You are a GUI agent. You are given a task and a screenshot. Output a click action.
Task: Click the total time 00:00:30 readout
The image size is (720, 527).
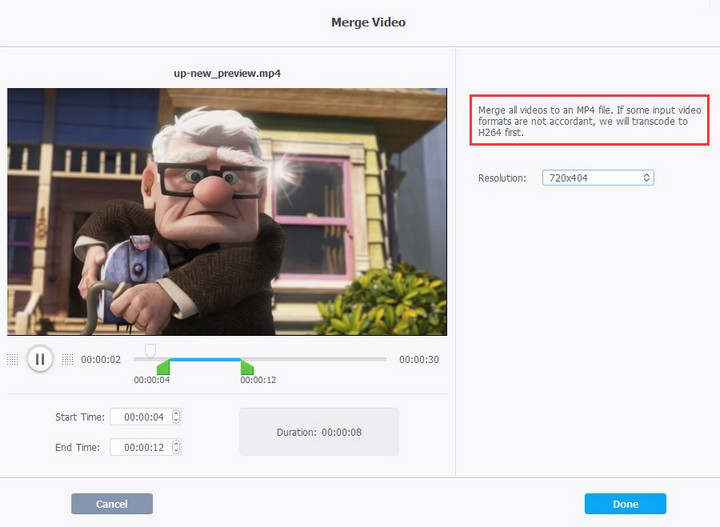tap(419, 359)
